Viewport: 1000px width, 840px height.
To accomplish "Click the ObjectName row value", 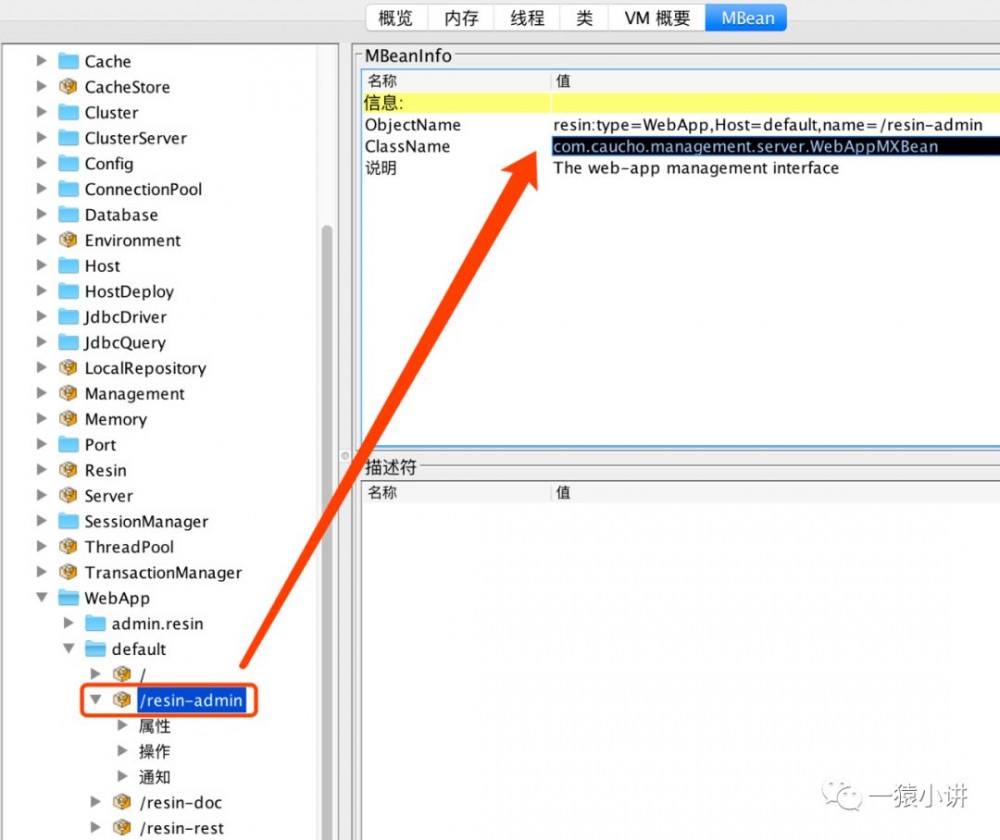I will [768, 125].
